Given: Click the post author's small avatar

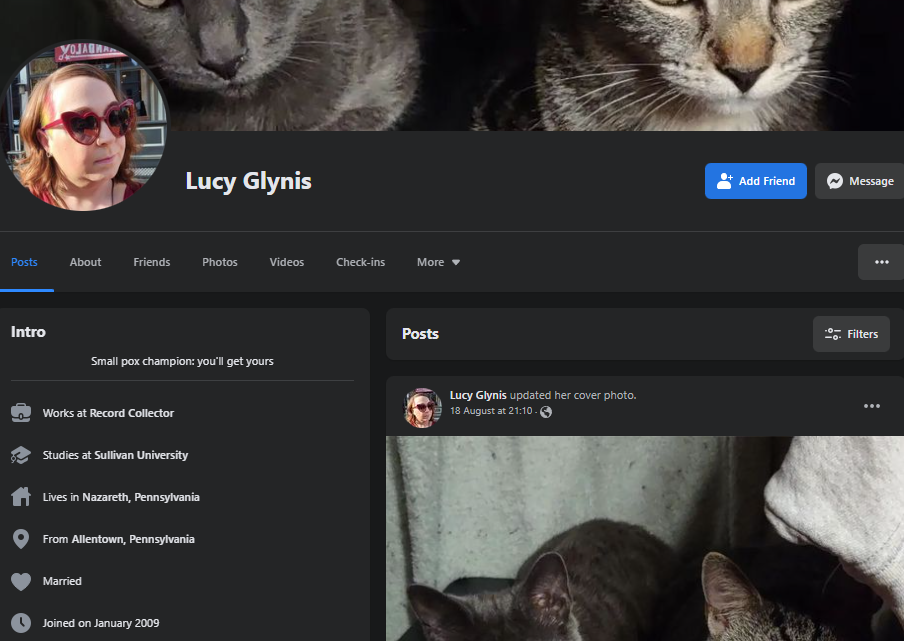Looking at the screenshot, I should (x=423, y=408).
